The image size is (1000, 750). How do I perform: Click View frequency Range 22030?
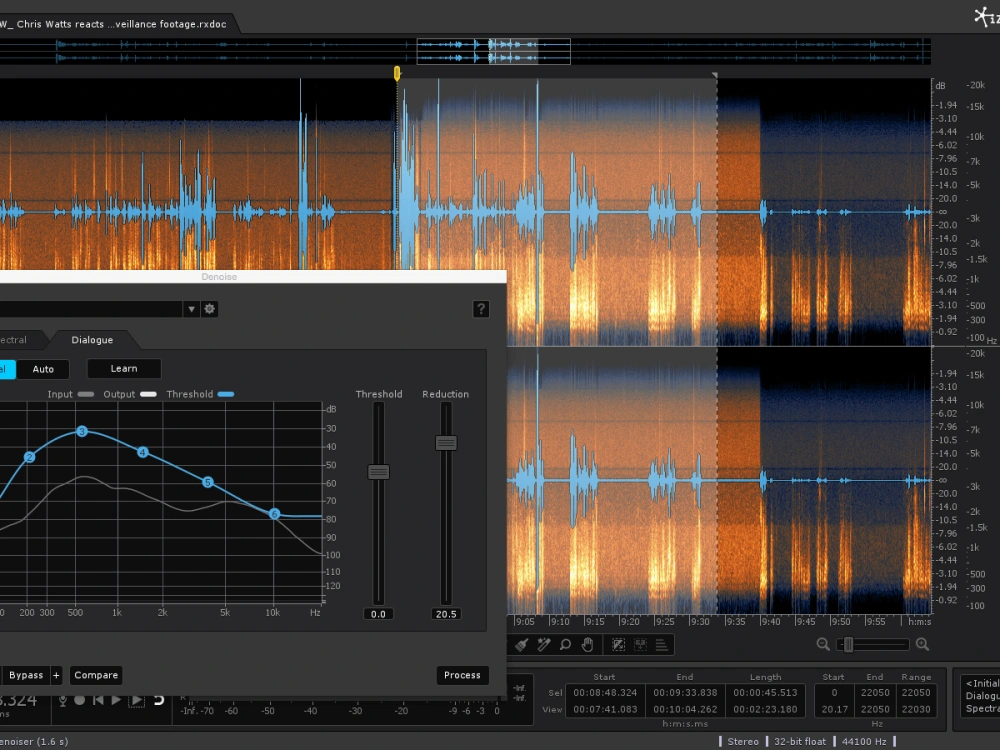(916, 709)
